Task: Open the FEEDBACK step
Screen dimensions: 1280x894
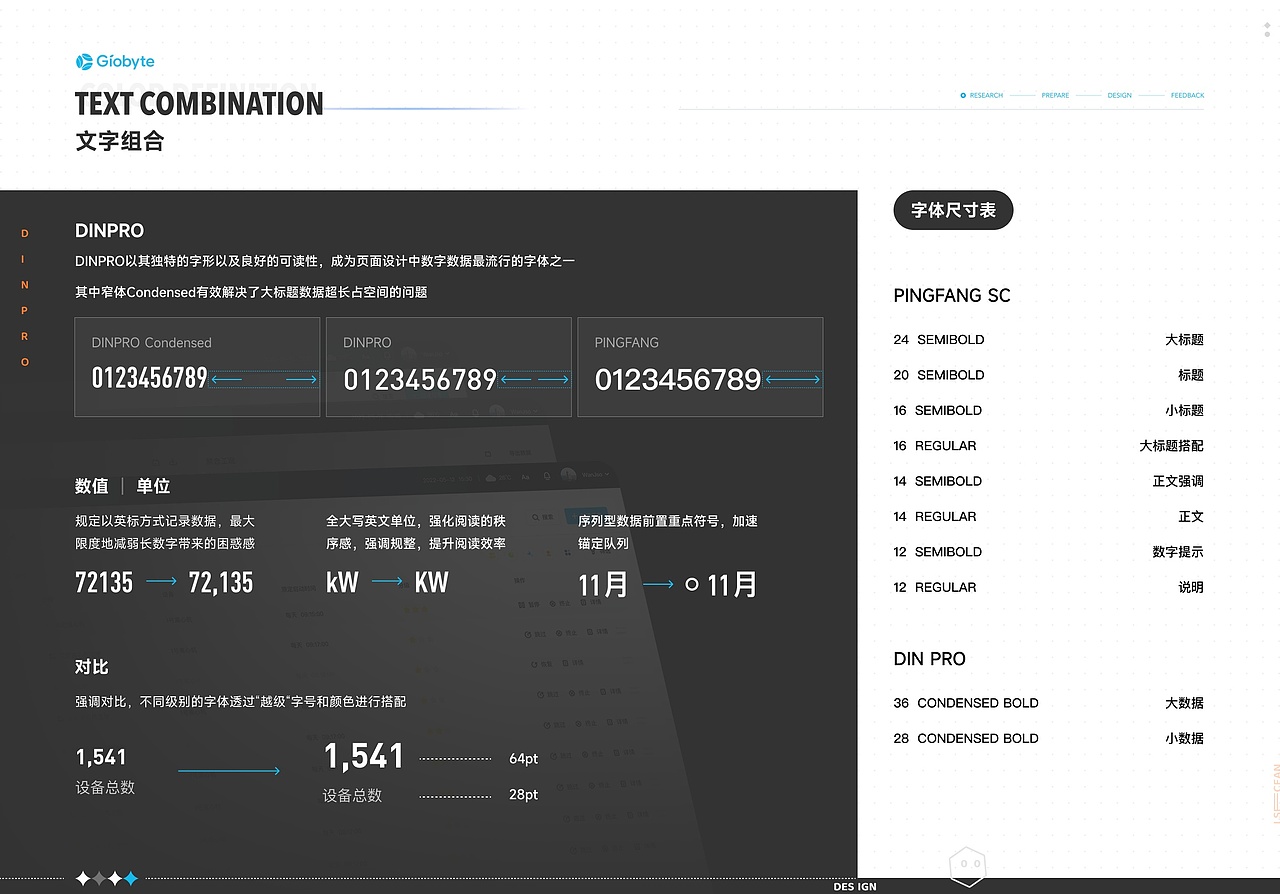Action: 1187,96
